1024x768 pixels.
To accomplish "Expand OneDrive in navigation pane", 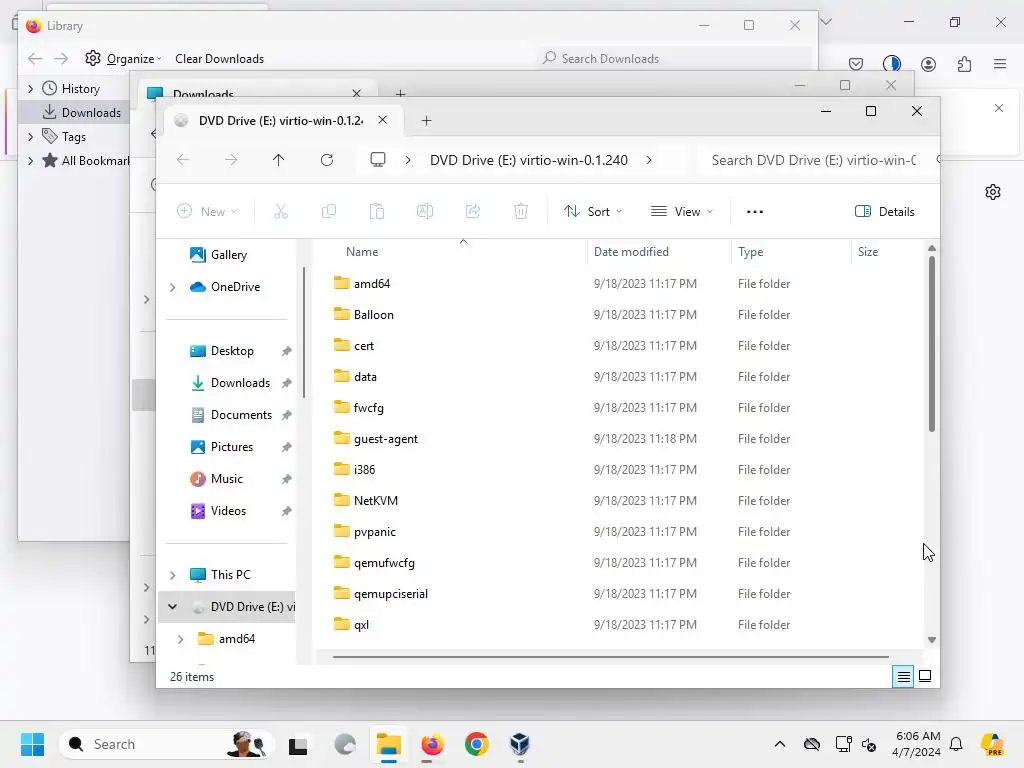I will click(172, 287).
